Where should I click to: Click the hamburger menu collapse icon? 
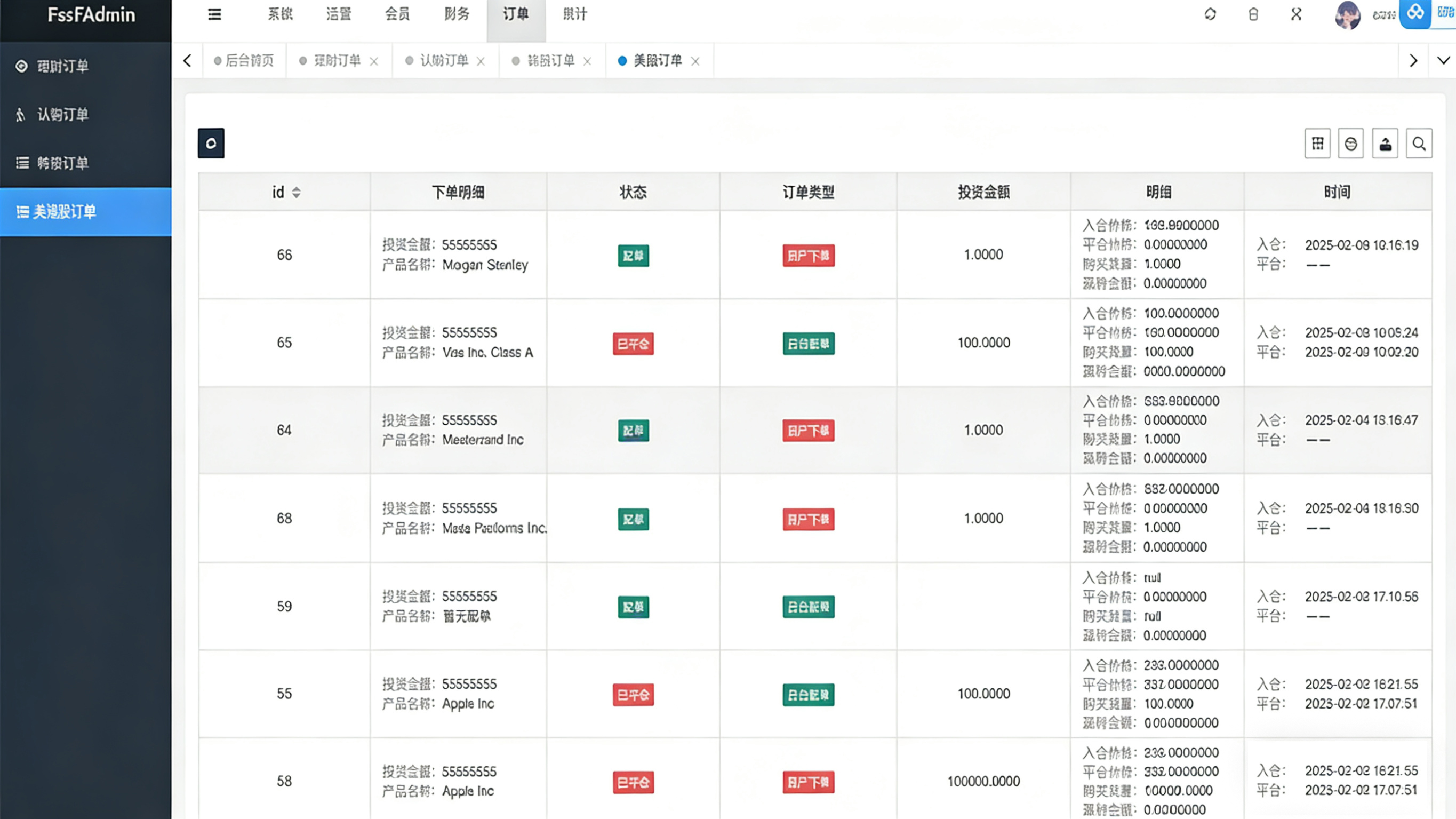[214, 15]
